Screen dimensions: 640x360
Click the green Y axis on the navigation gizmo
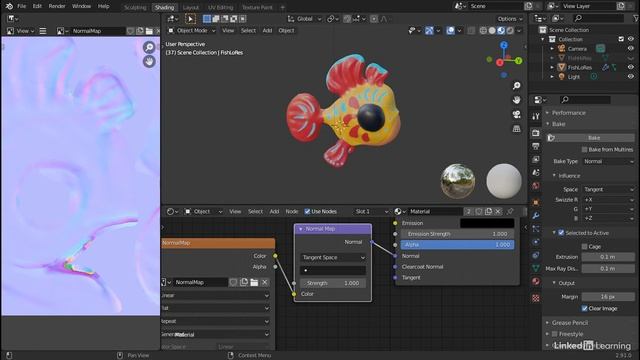coord(518,61)
